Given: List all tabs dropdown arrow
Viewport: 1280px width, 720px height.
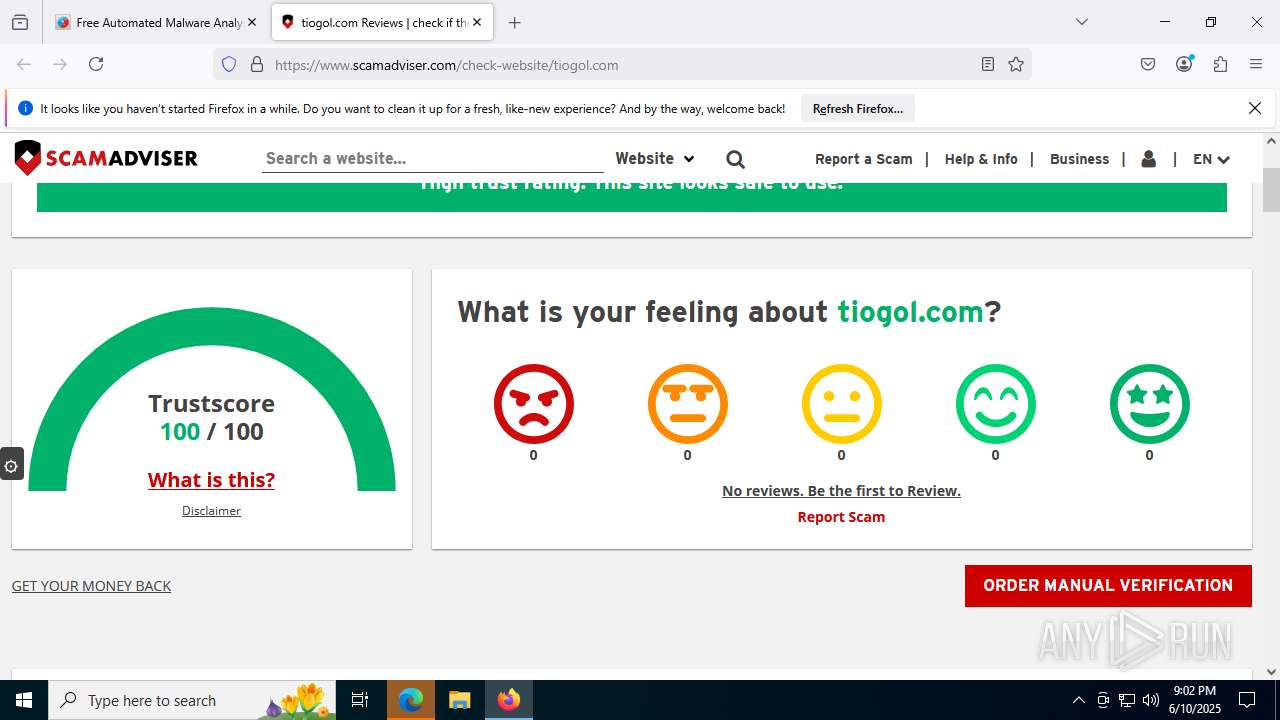Looking at the screenshot, I should [1081, 22].
